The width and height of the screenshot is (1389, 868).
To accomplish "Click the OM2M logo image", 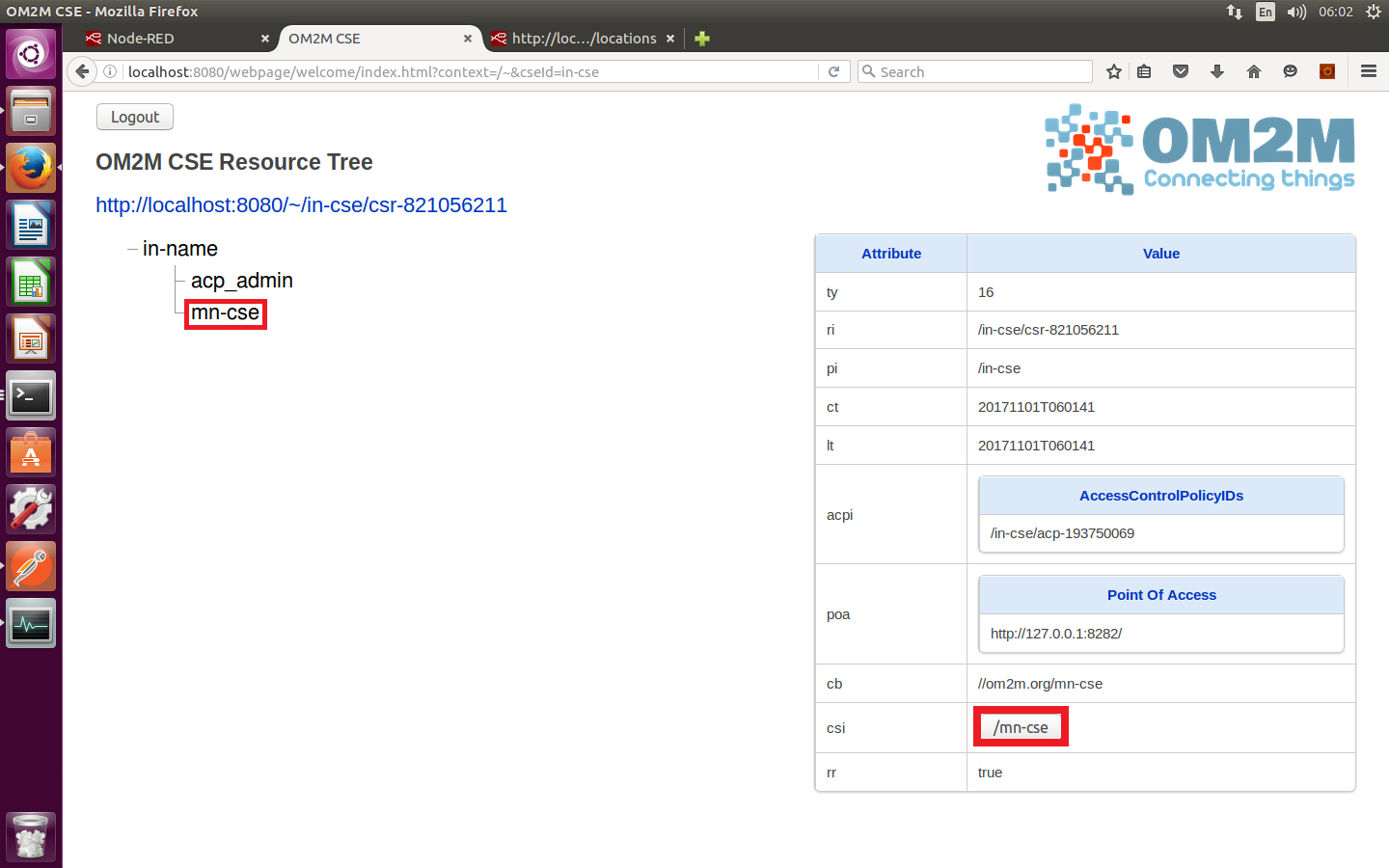I will [1200, 149].
